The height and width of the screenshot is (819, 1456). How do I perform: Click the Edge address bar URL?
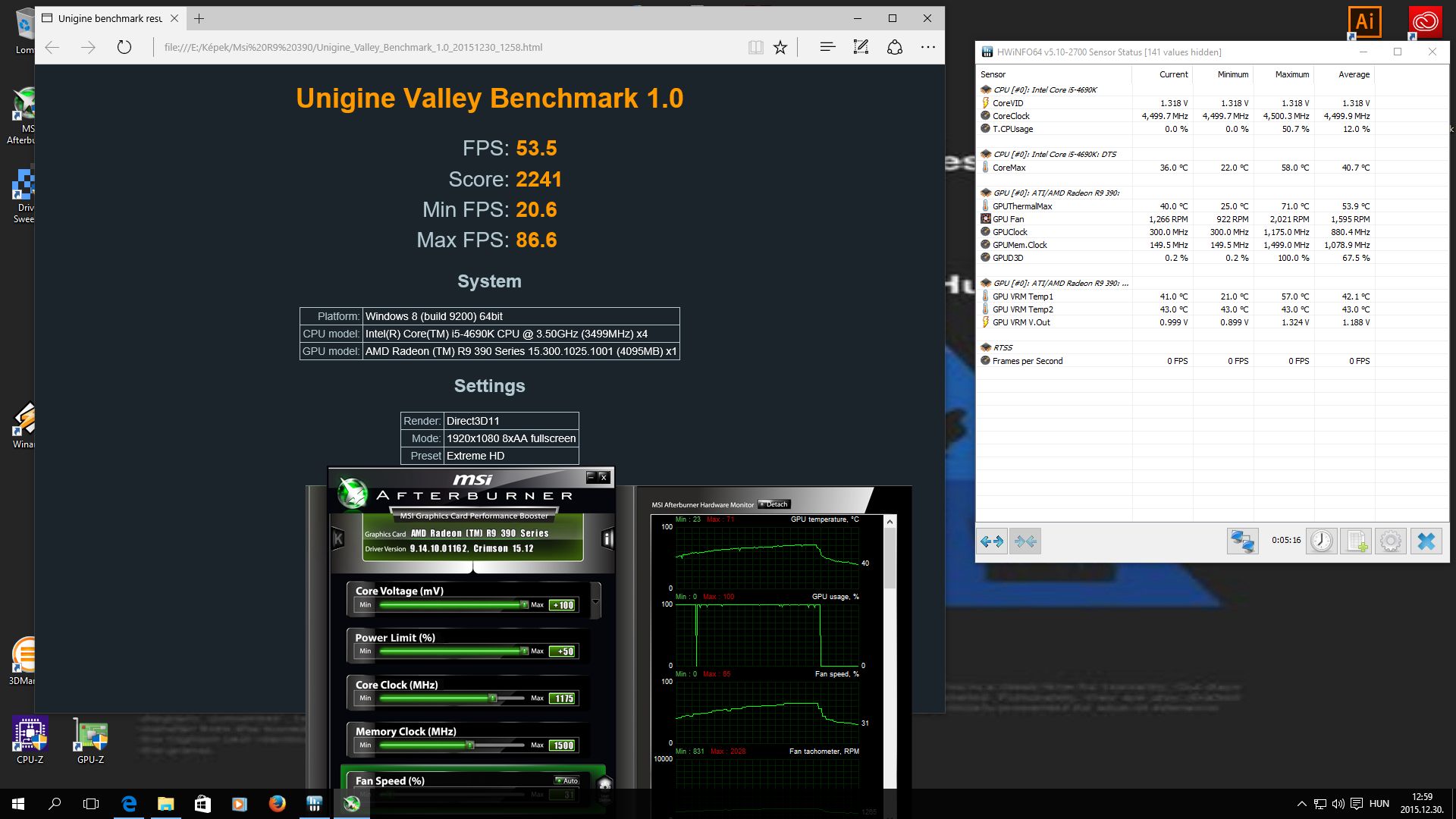click(x=353, y=47)
